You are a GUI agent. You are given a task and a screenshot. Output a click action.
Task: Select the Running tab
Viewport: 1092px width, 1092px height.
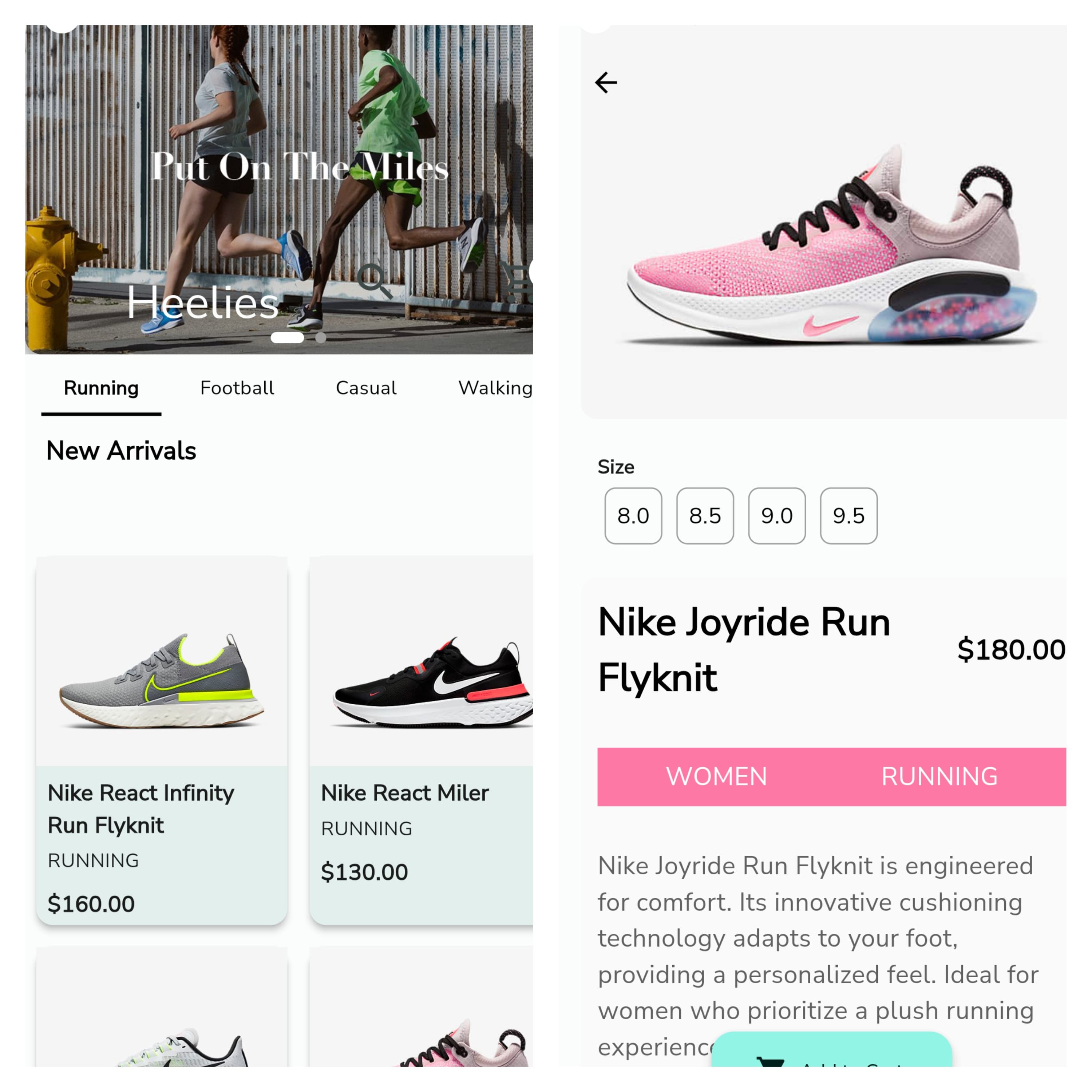101,388
